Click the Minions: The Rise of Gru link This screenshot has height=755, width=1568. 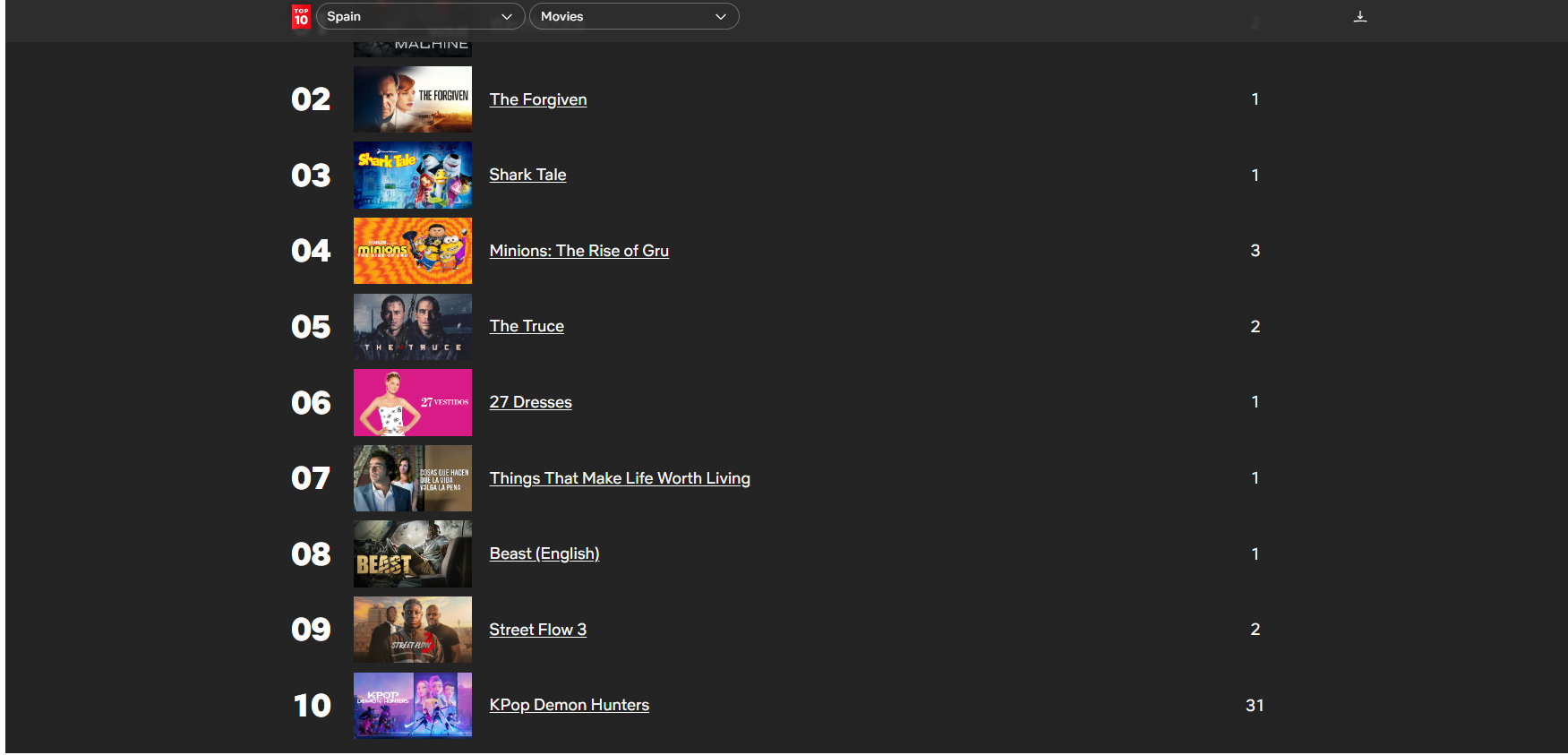pyautogui.click(x=578, y=251)
